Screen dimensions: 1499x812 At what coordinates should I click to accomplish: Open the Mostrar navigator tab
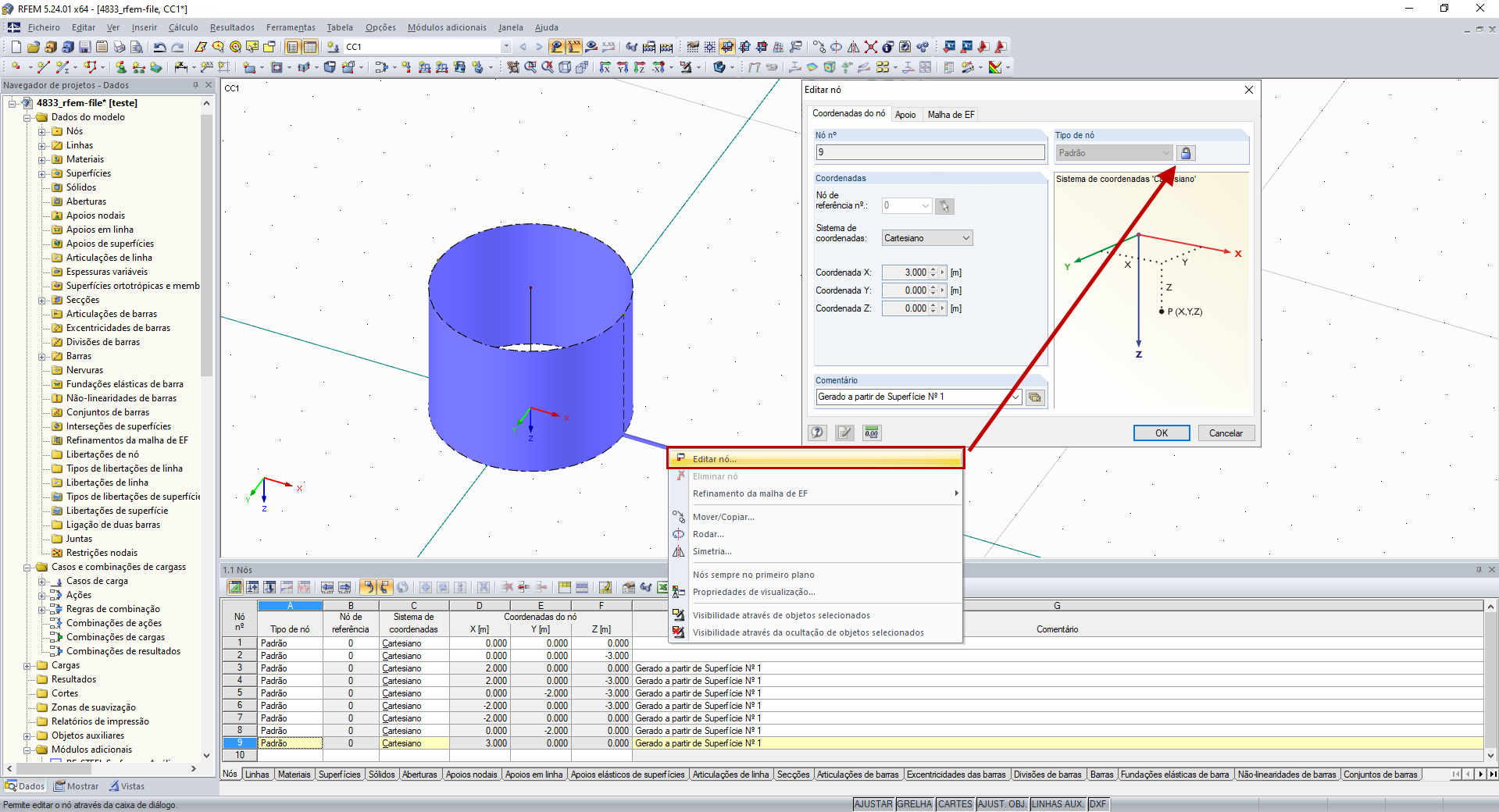[x=77, y=786]
